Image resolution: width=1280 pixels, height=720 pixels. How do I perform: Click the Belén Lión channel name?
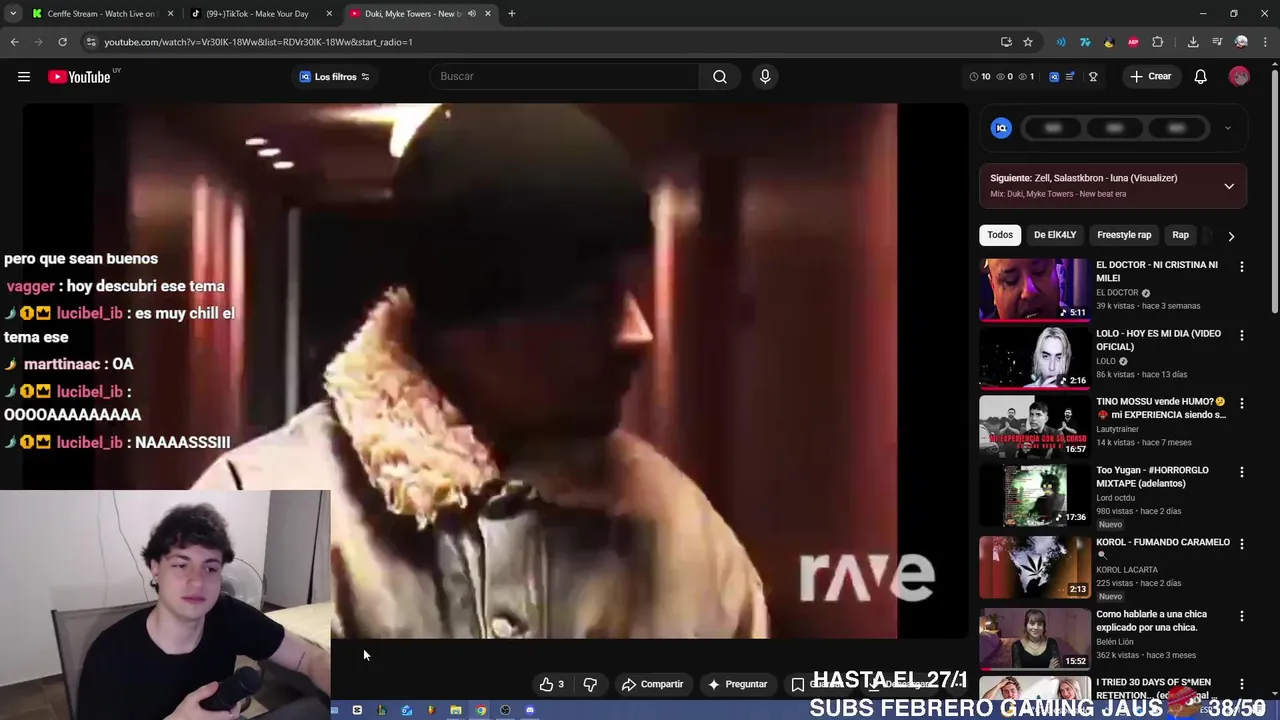click(x=1118, y=642)
